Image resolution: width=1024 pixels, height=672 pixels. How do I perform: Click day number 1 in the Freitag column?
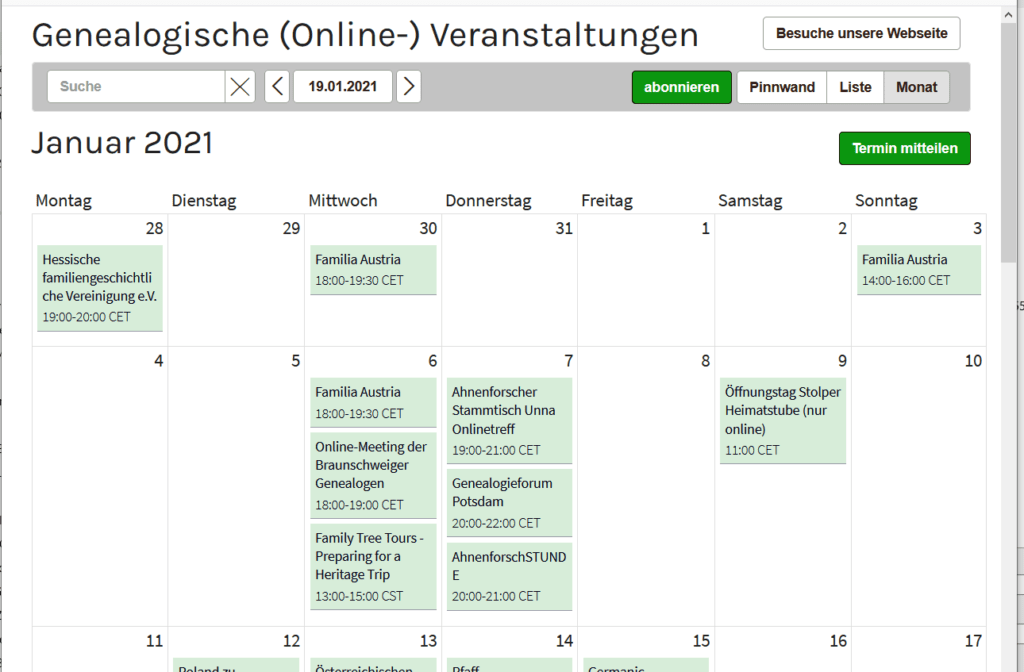click(x=705, y=229)
